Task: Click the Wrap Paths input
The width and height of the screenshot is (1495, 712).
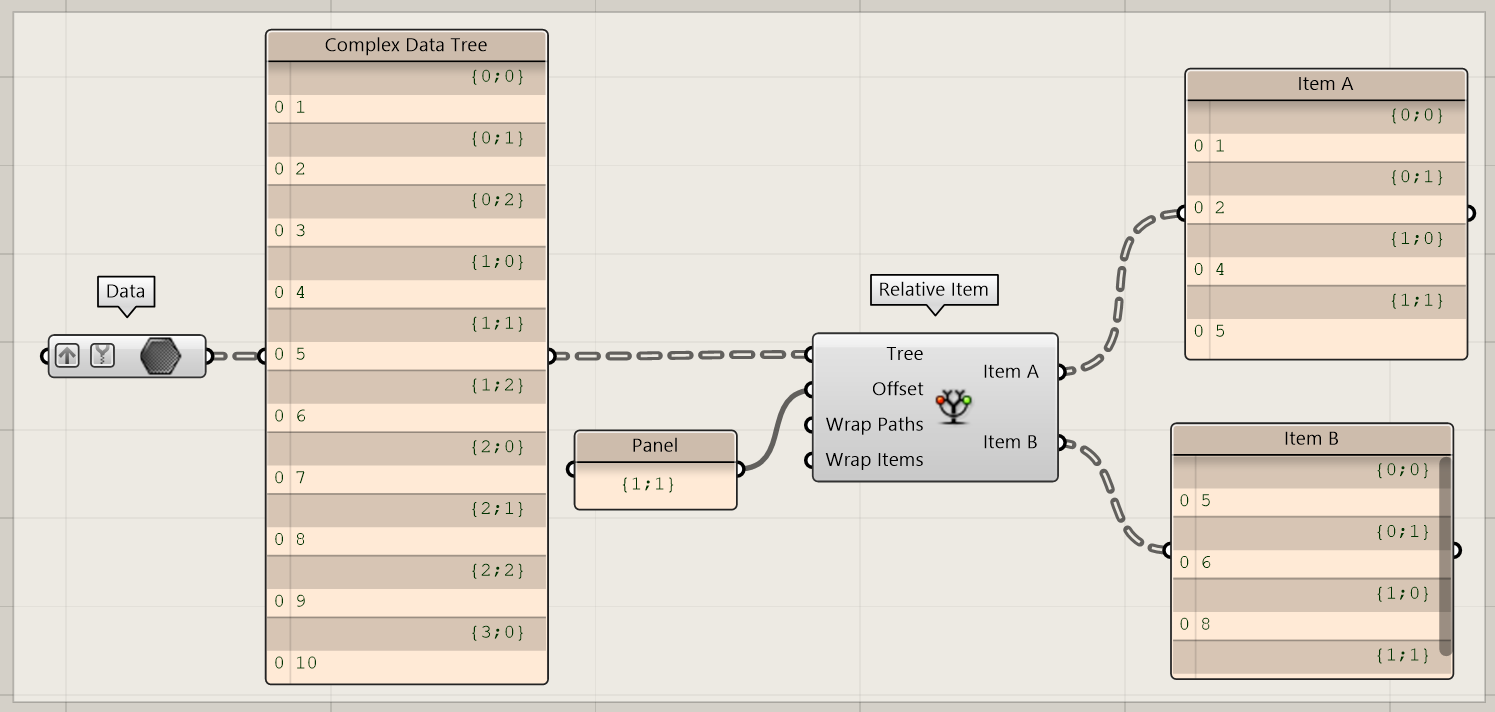Action: (x=874, y=425)
